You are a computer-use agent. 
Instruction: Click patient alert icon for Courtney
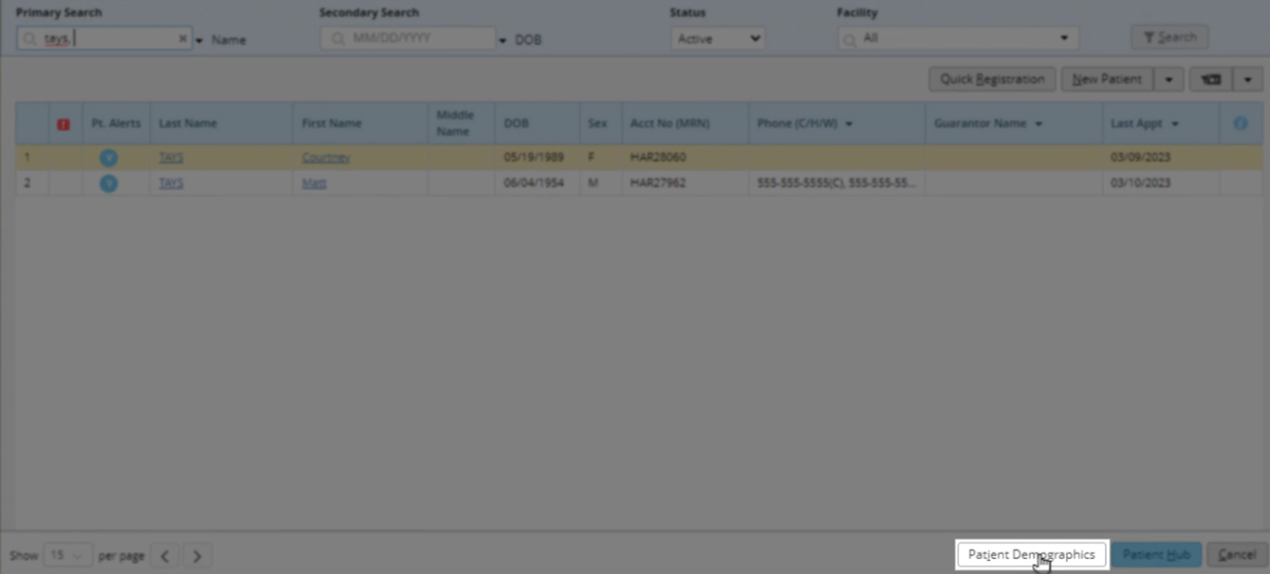click(x=108, y=158)
